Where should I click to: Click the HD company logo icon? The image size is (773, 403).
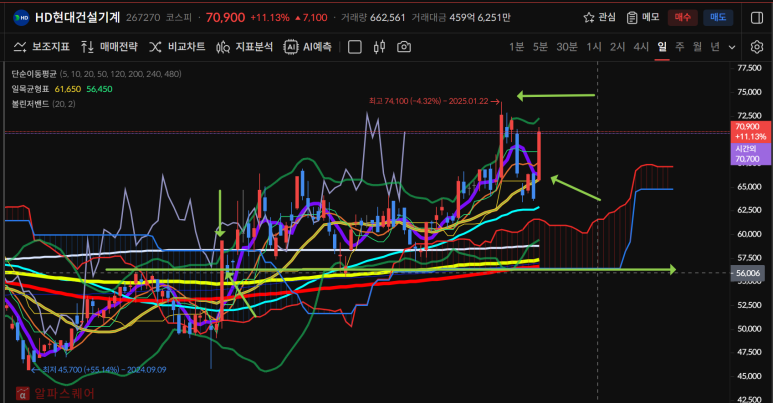(21, 18)
